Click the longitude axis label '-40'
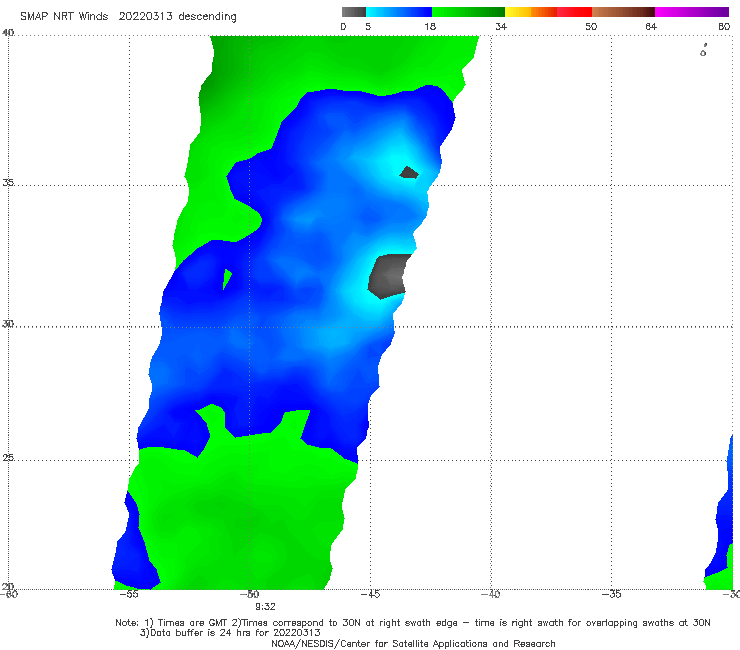 point(490,594)
